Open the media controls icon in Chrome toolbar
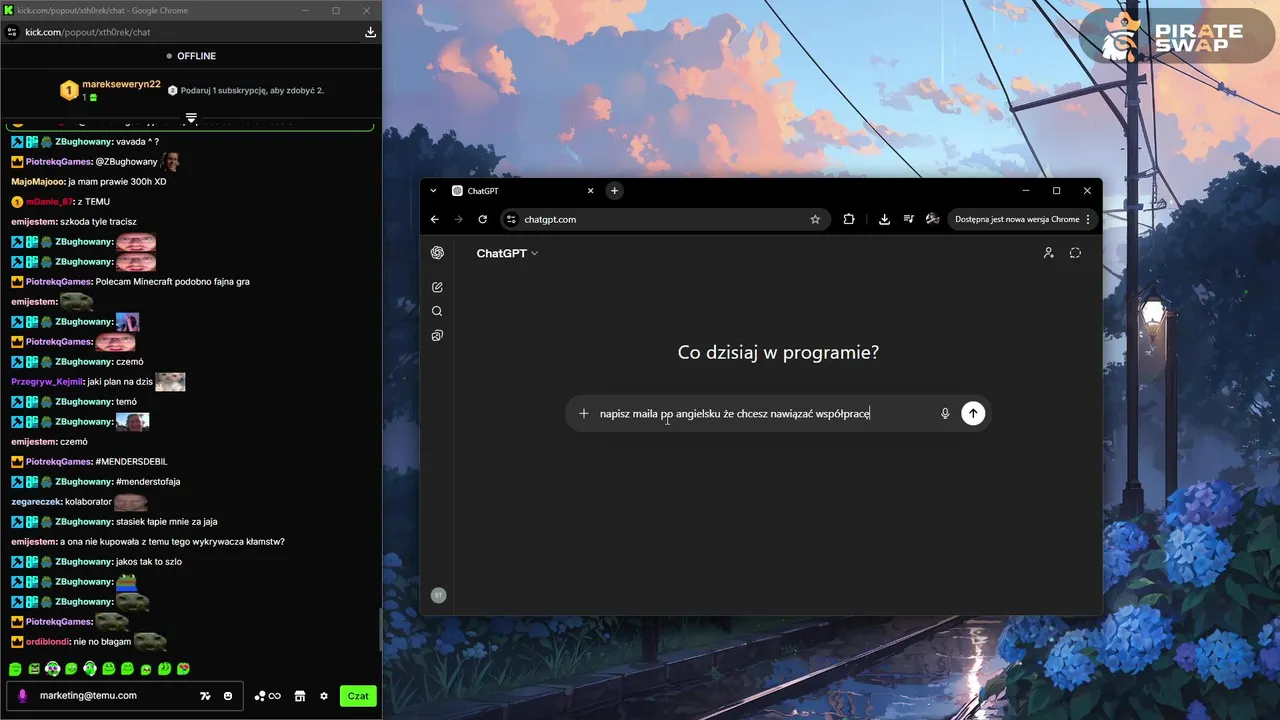The width and height of the screenshot is (1280, 720). tap(908, 219)
